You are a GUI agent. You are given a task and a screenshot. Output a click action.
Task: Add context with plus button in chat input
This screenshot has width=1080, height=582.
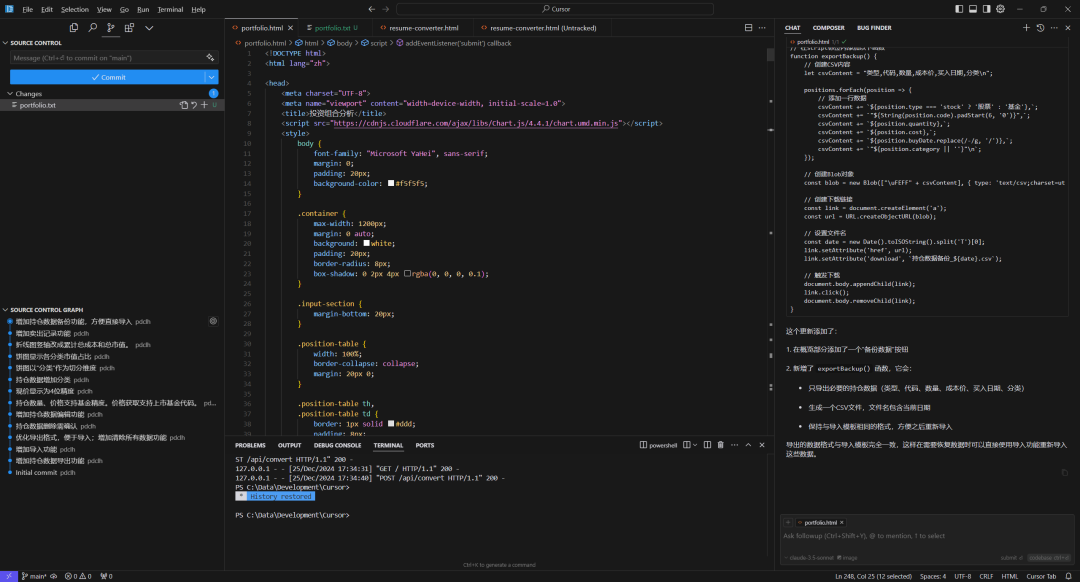pos(788,523)
